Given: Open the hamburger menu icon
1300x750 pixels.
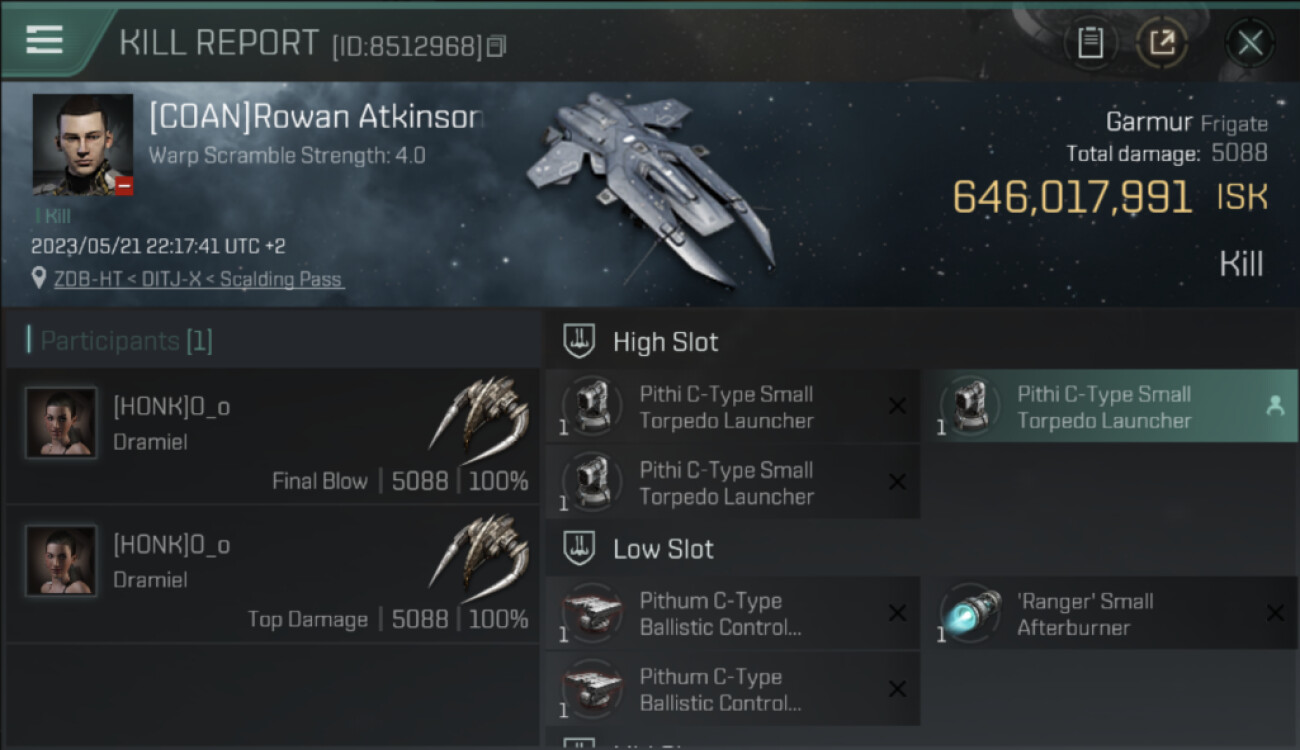Looking at the screenshot, I should (x=44, y=40).
